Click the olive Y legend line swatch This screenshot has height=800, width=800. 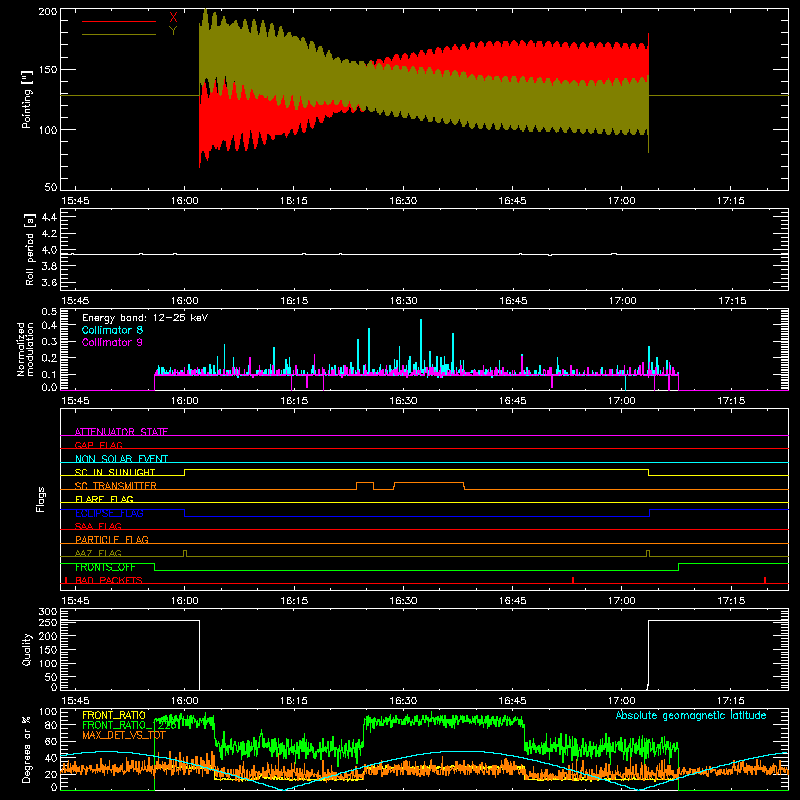119,35
